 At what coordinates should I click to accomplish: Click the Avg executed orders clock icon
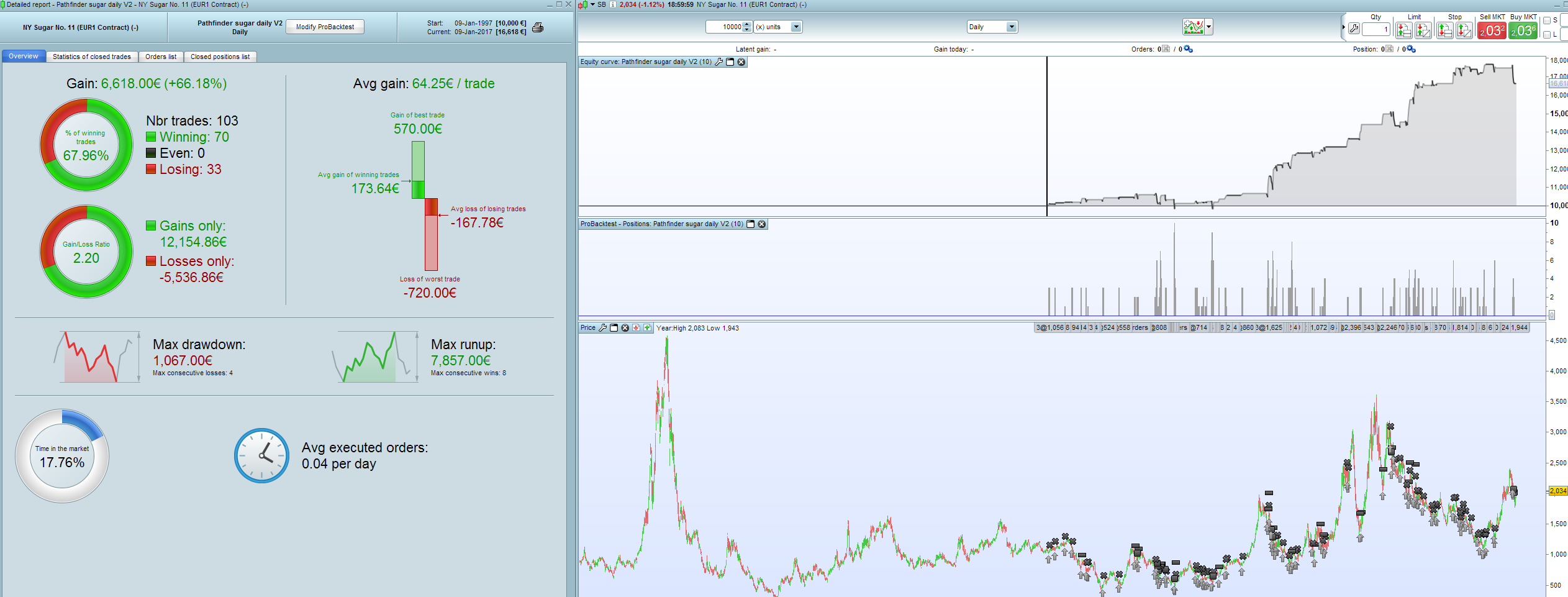point(261,455)
